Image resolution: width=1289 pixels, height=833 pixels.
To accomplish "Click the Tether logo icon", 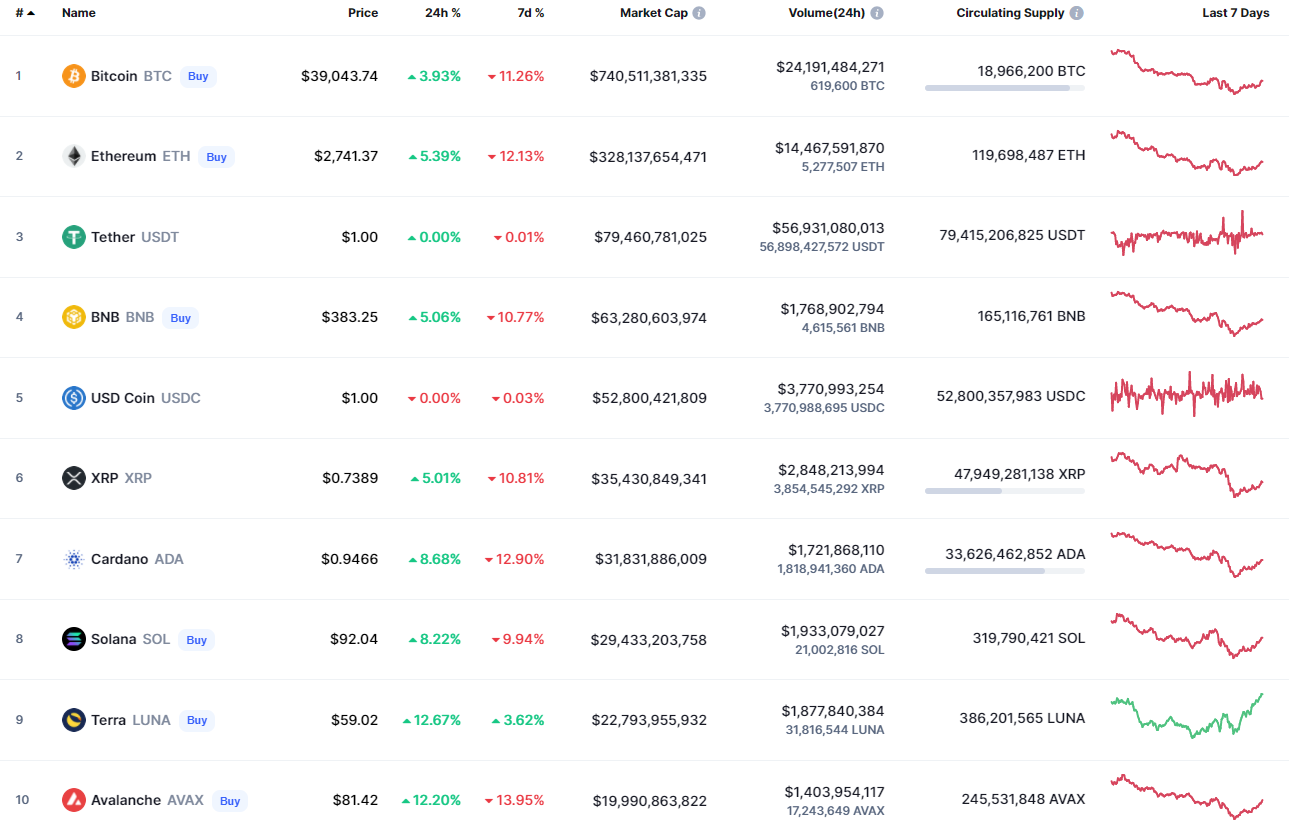I will coord(74,237).
